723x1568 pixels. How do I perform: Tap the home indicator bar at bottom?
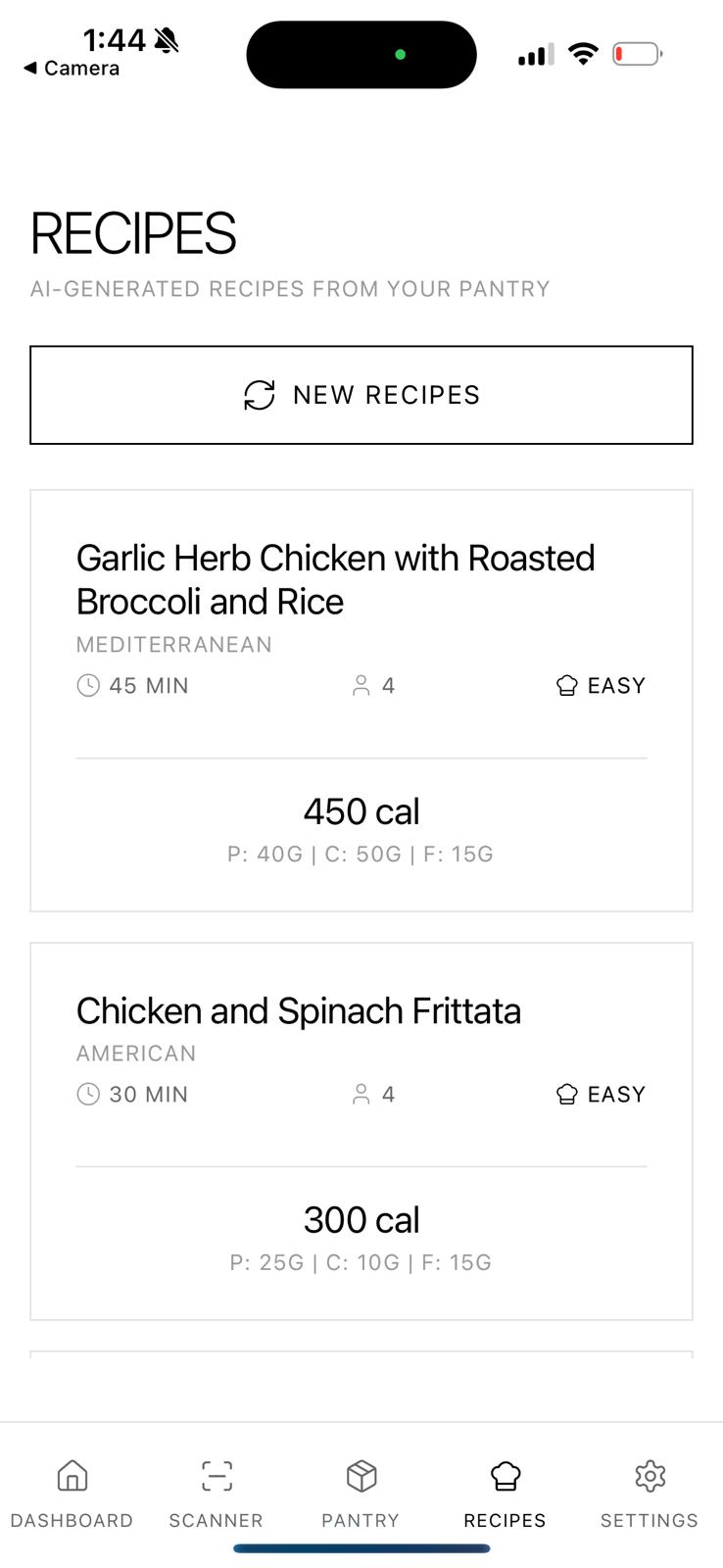pyautogui.click(x=361, y=1548)
